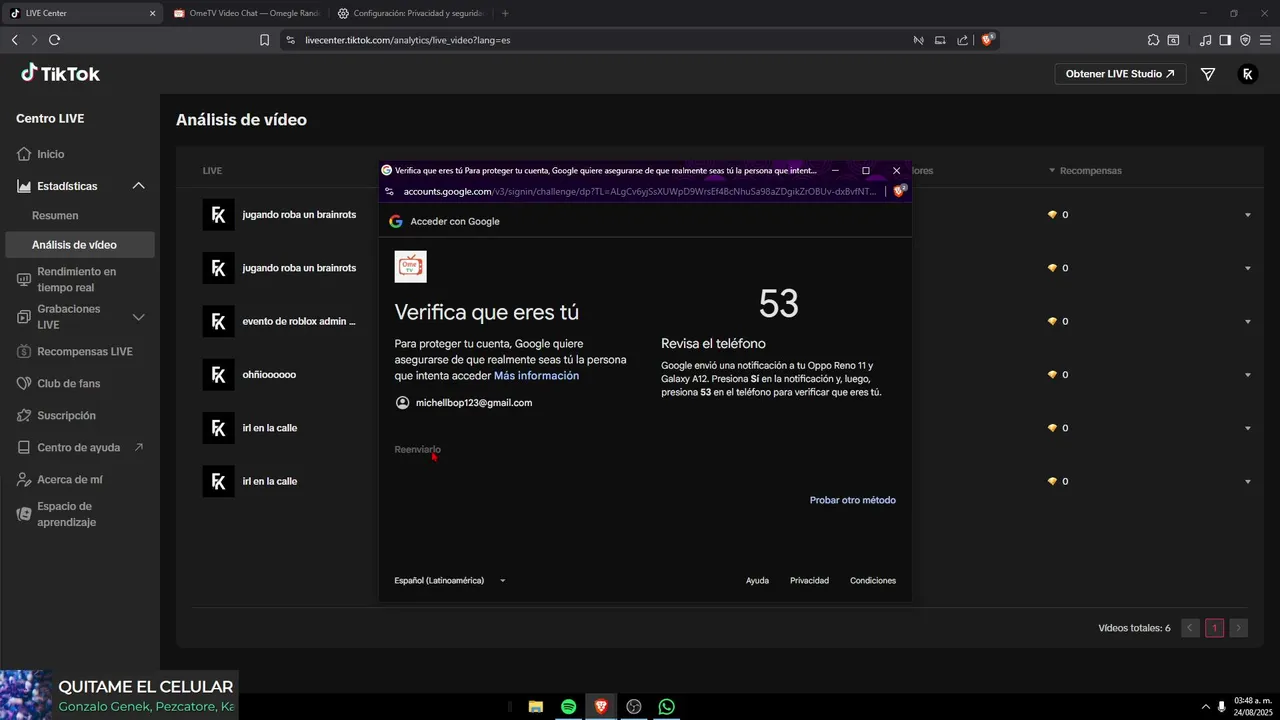Toggle the browser sidebar panel

click(1225, 40)
